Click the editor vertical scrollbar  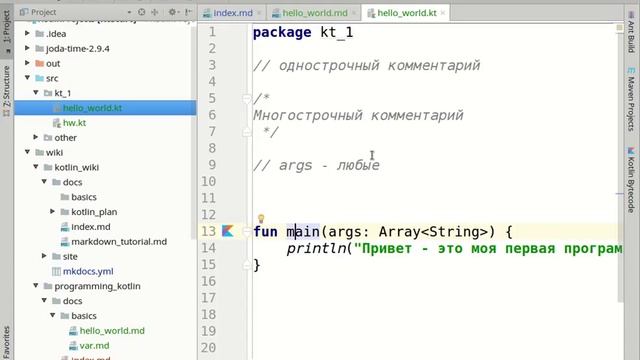pos(621,167)
